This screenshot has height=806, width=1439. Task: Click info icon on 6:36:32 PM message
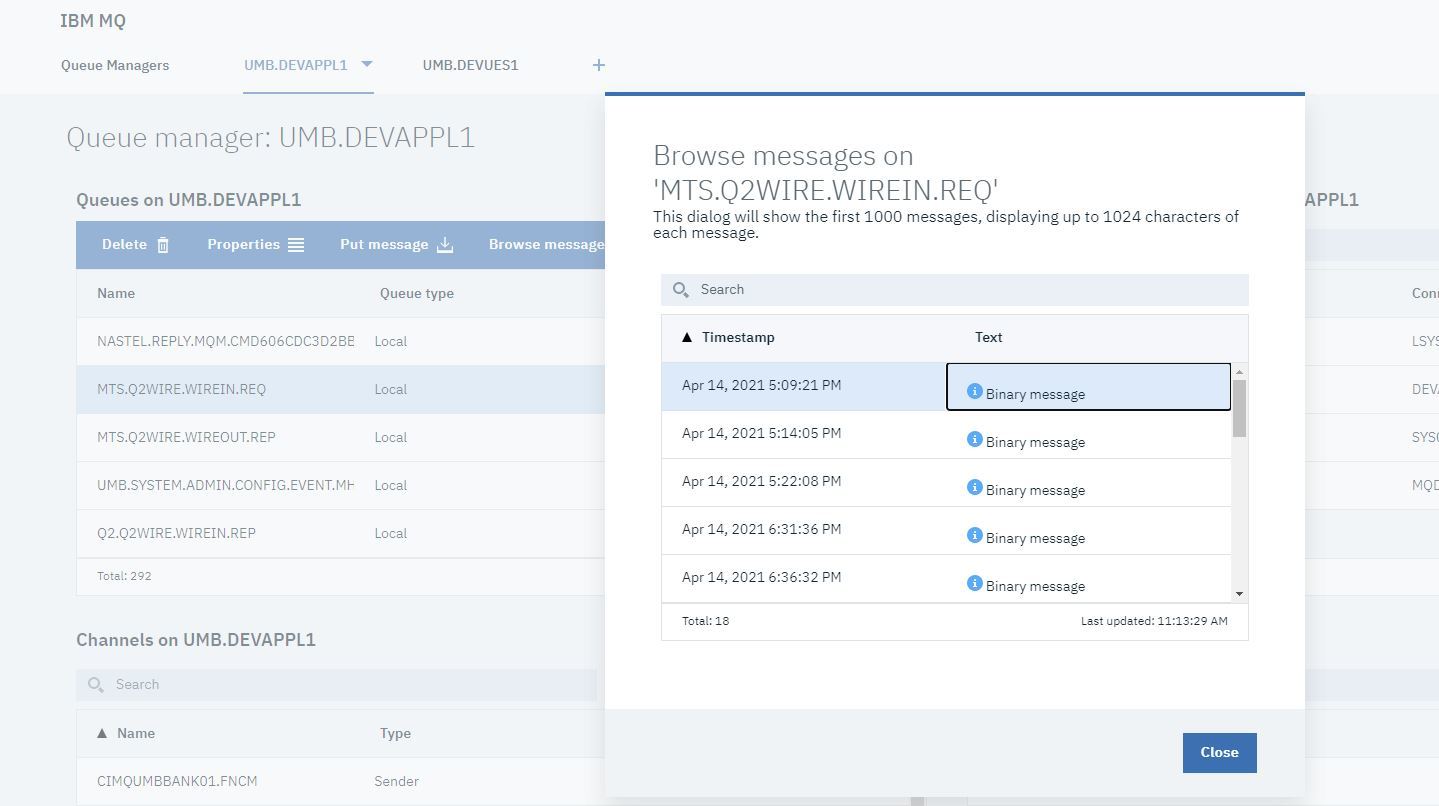[974, 584]
